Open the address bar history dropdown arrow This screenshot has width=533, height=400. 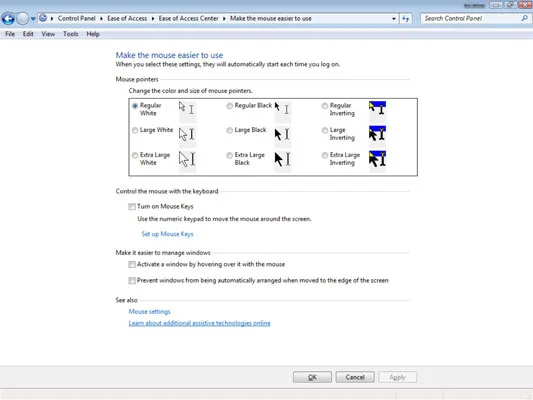394,19
